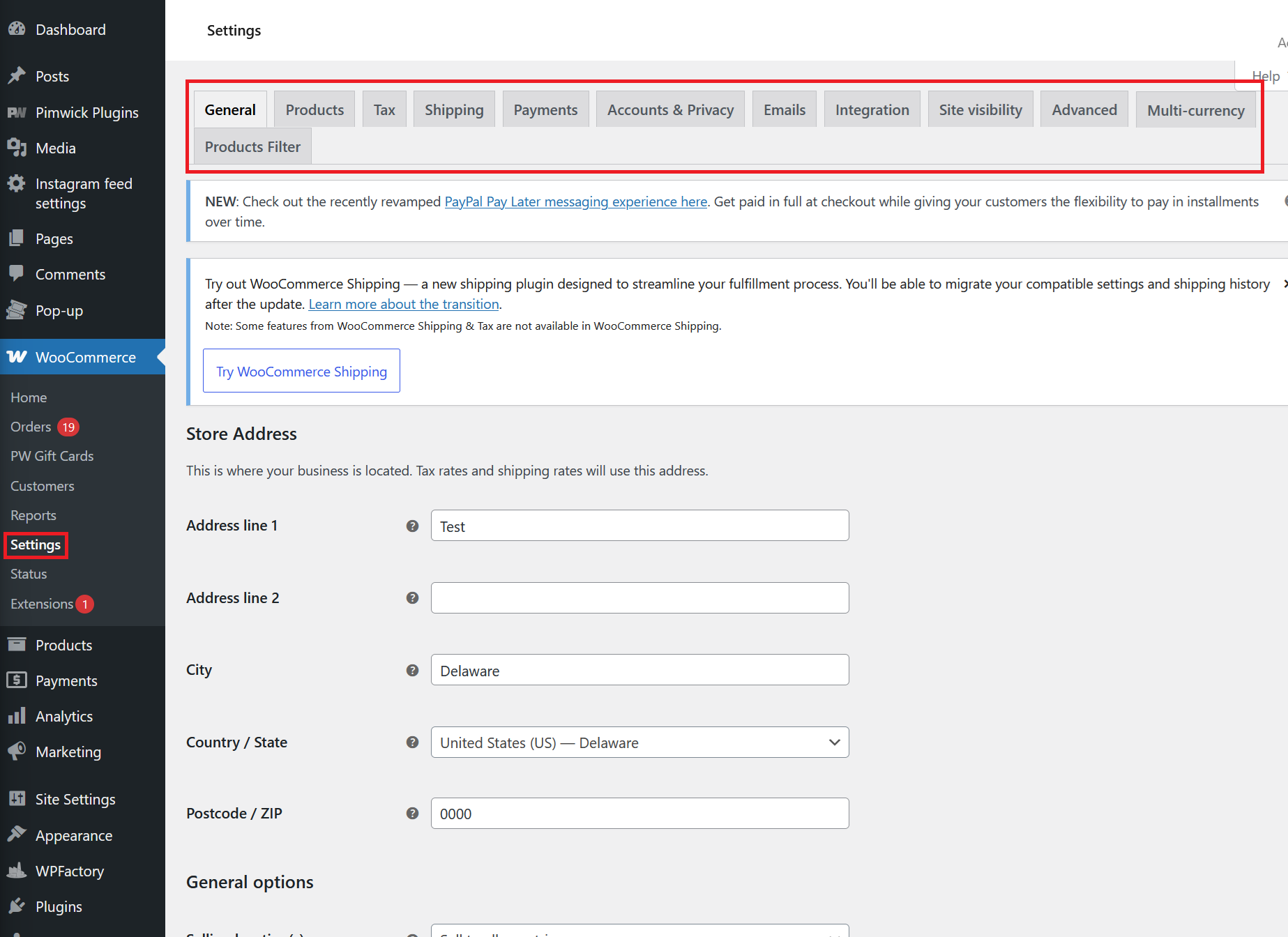The width and height of the screenshot is (1288, 937).
Task: Open the Integration settings tab
Action: 872,109
